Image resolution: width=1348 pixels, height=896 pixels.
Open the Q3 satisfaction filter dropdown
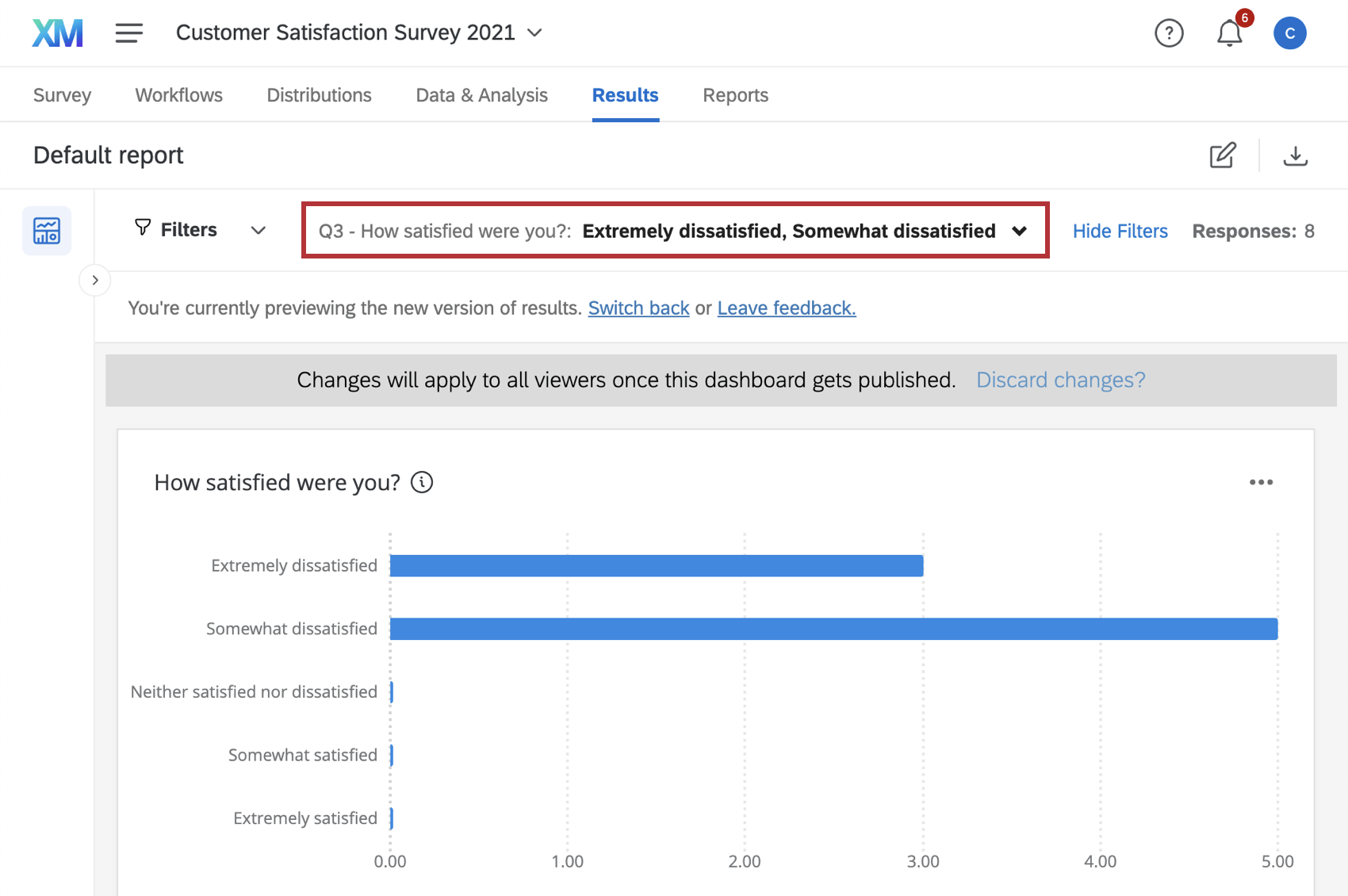click(1020, 231)
